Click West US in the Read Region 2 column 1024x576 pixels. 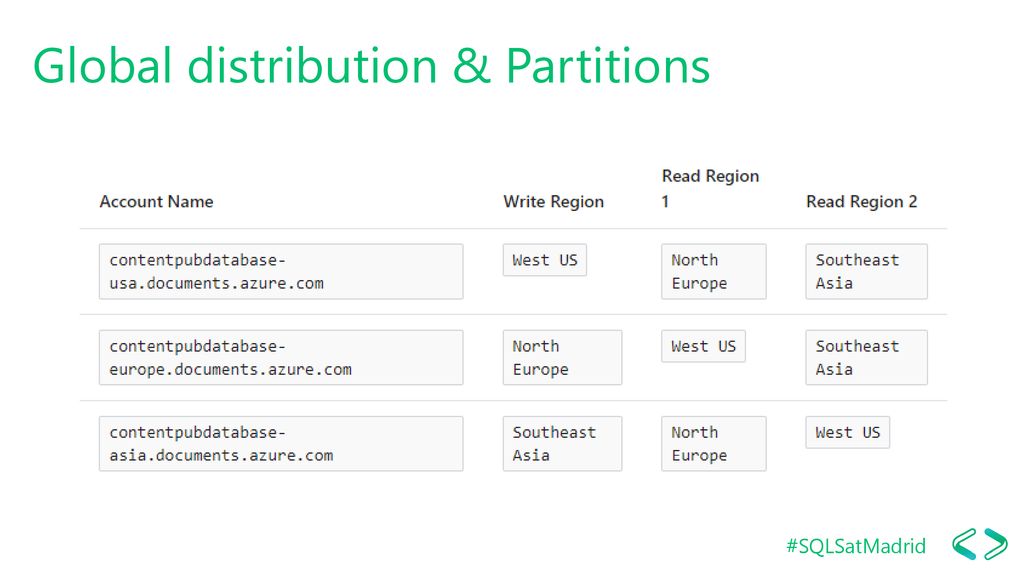848,432
